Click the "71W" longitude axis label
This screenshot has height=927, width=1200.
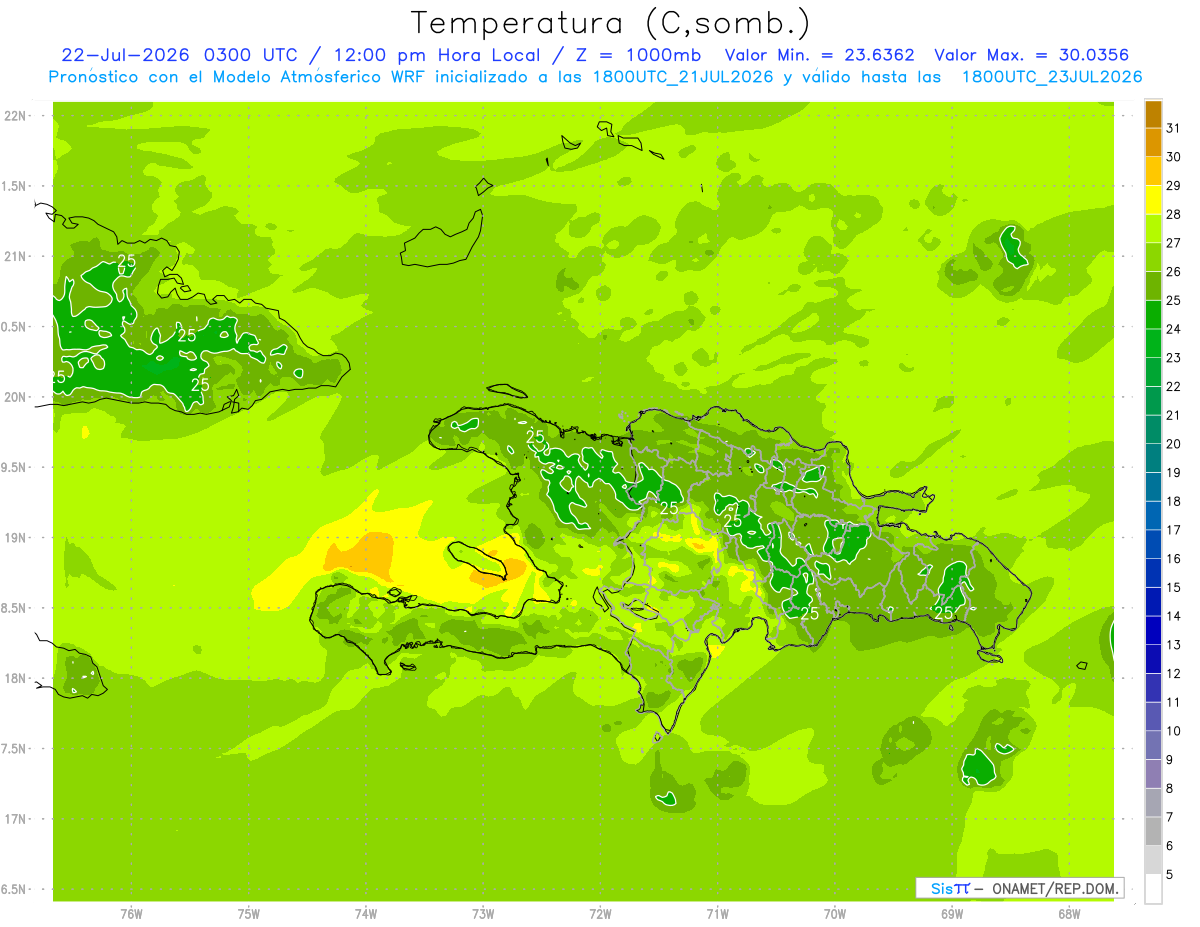tap(717, 915)
